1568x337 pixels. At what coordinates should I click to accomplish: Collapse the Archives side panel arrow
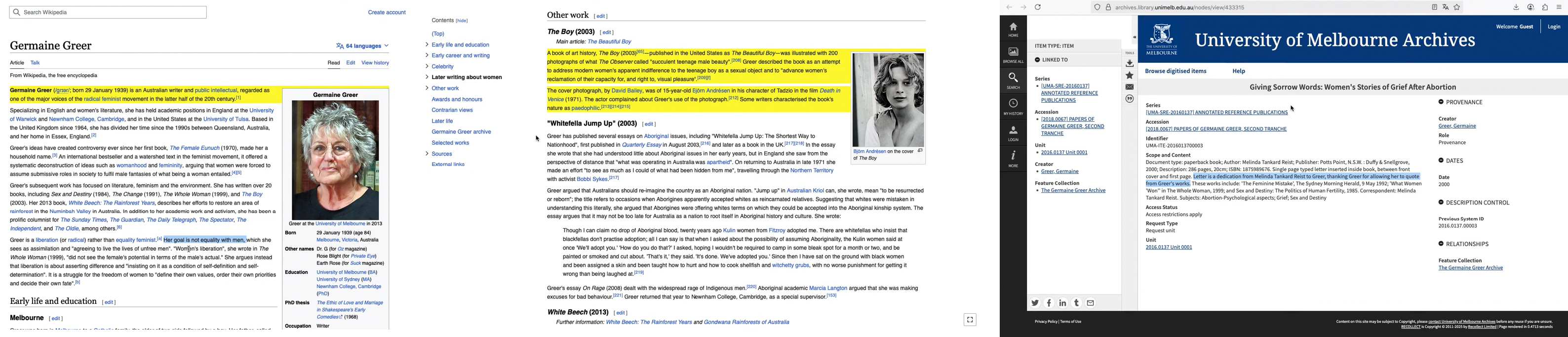point(1135,37)
